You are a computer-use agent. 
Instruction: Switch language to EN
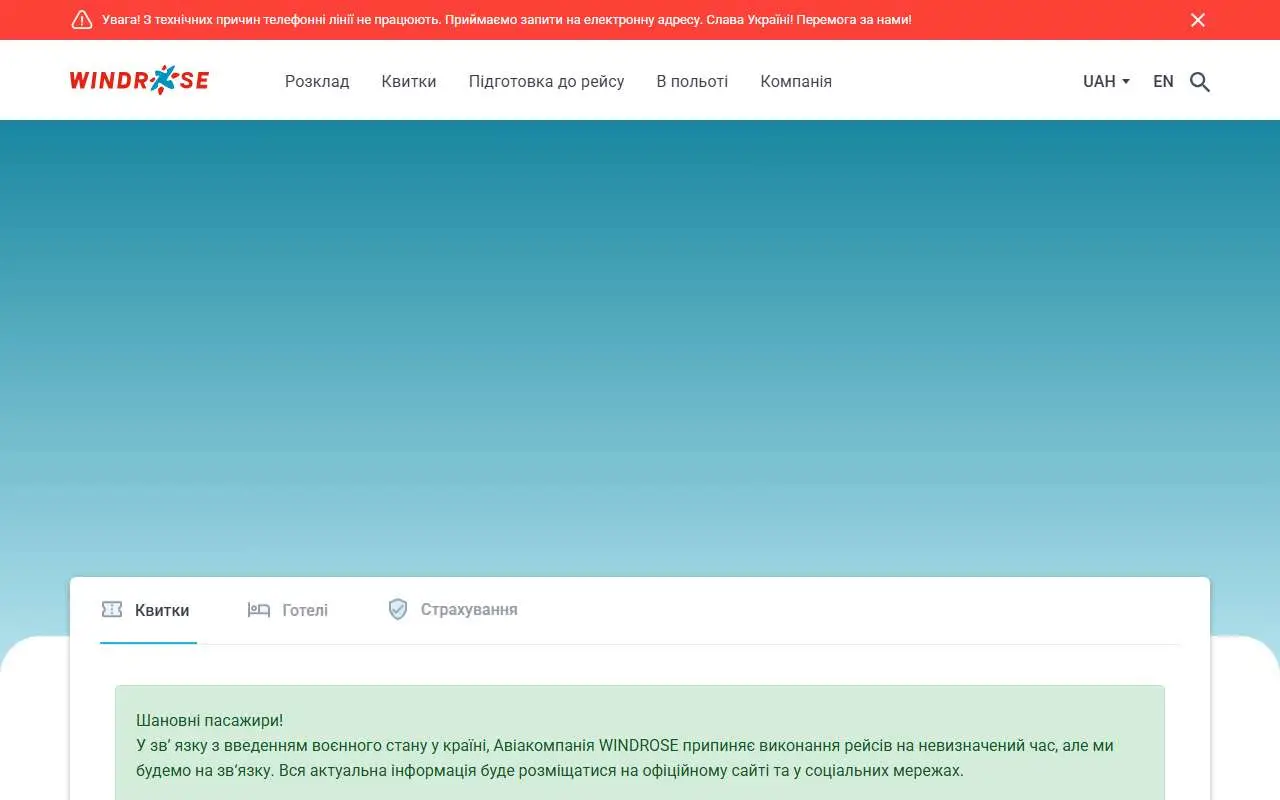click(1163, 82)
